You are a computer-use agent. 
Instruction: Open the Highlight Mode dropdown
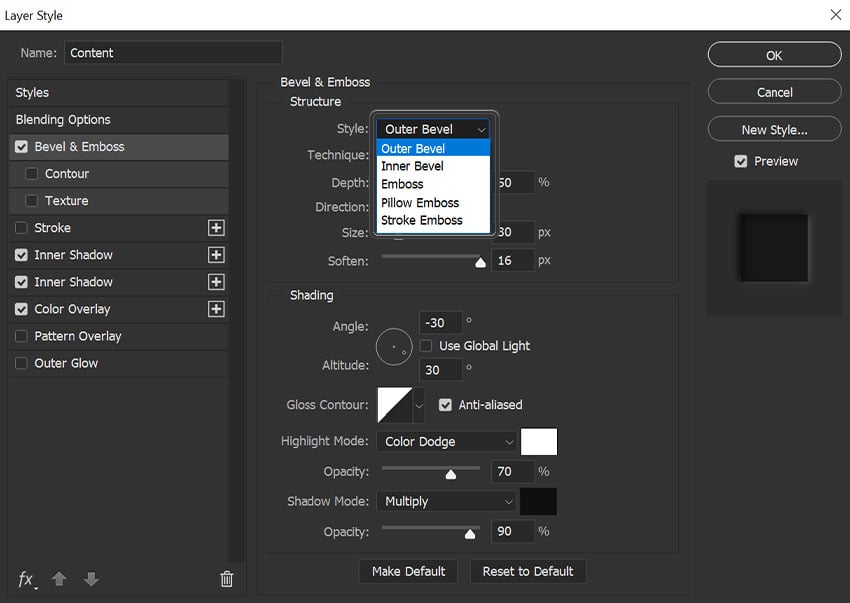446,441
